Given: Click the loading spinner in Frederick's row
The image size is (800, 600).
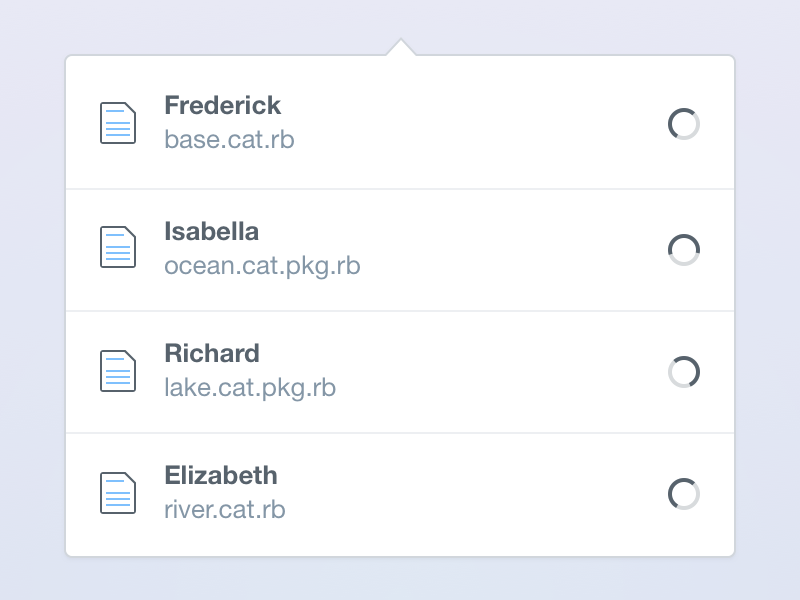Looking at the screenshot, I should click(x=684, y=124).
